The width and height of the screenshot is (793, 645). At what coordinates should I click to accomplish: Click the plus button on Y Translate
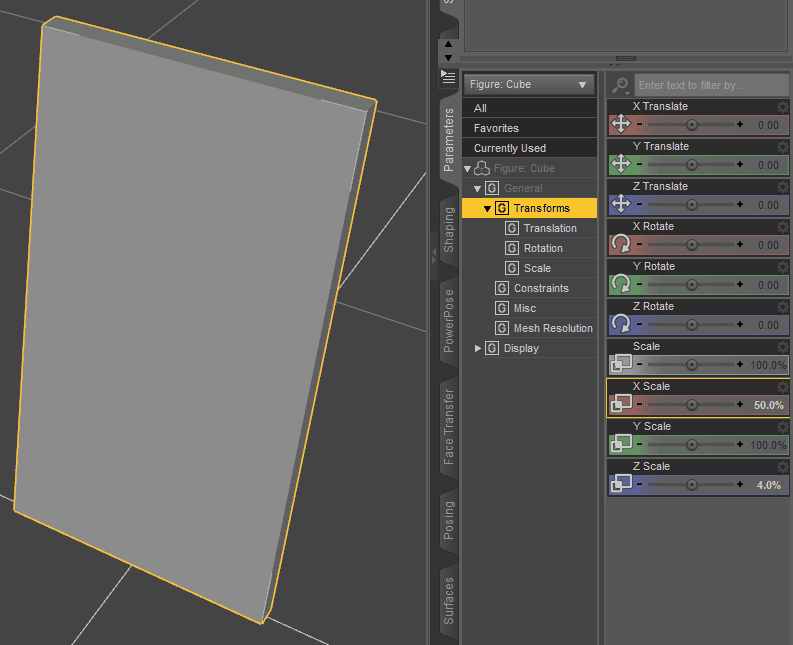point(740,165)
